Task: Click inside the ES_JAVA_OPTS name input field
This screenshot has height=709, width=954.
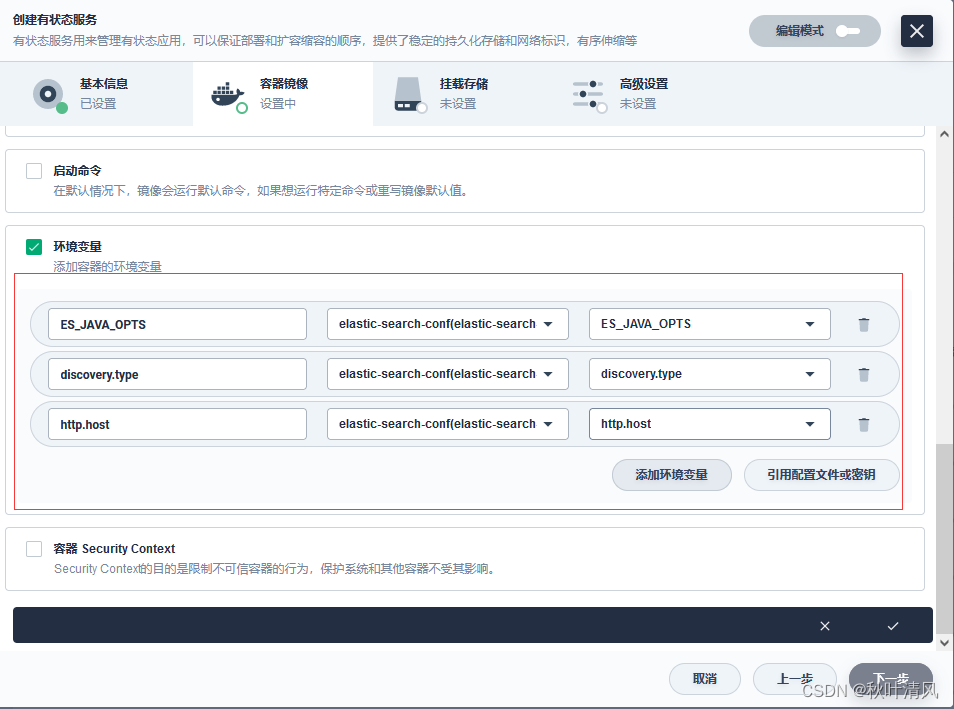Action: [x=177, y=323]
